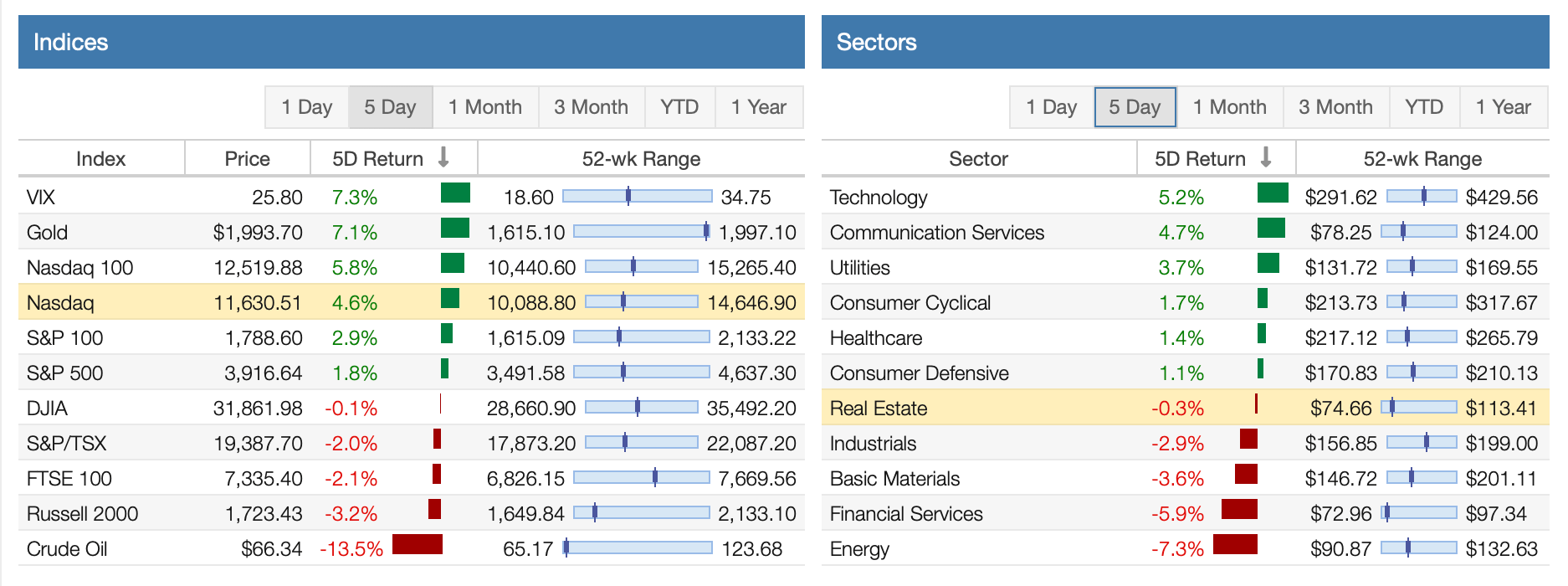Select the highlighted Real Estate sector
The image size is (1568, 586).
[x=1186, y=408]
